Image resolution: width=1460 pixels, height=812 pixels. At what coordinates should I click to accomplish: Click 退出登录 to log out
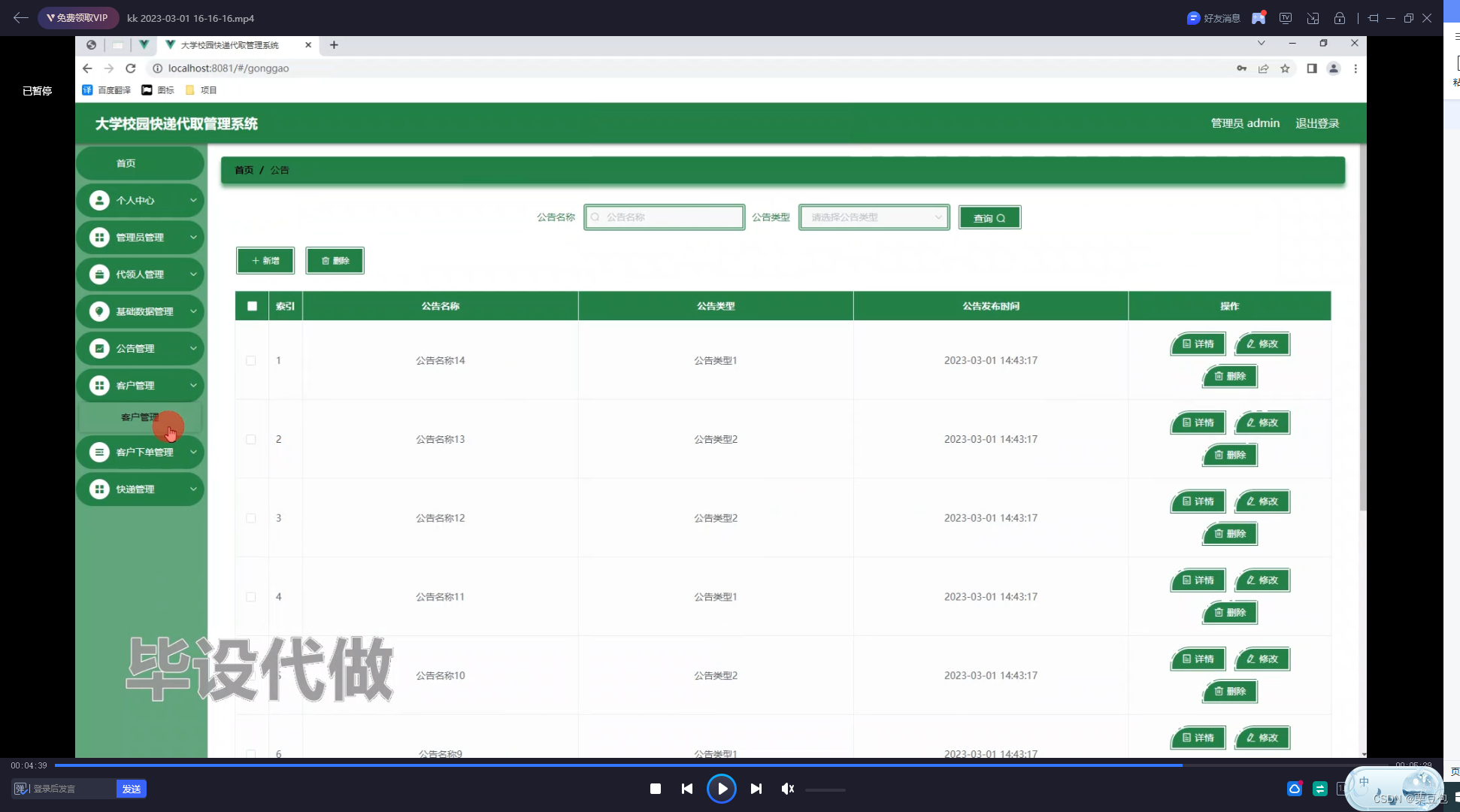1317,123
